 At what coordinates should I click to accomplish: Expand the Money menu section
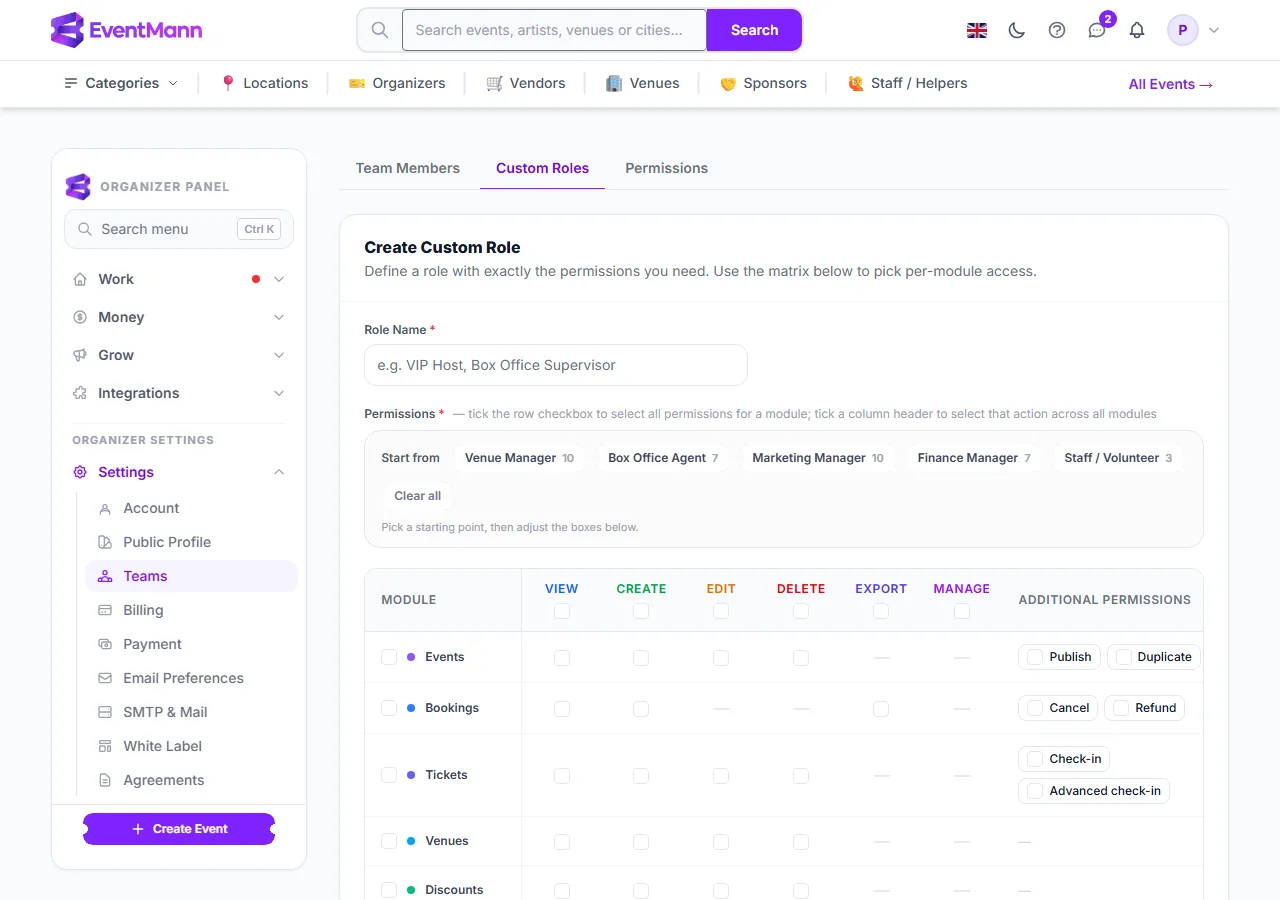[x=179, y=317]
